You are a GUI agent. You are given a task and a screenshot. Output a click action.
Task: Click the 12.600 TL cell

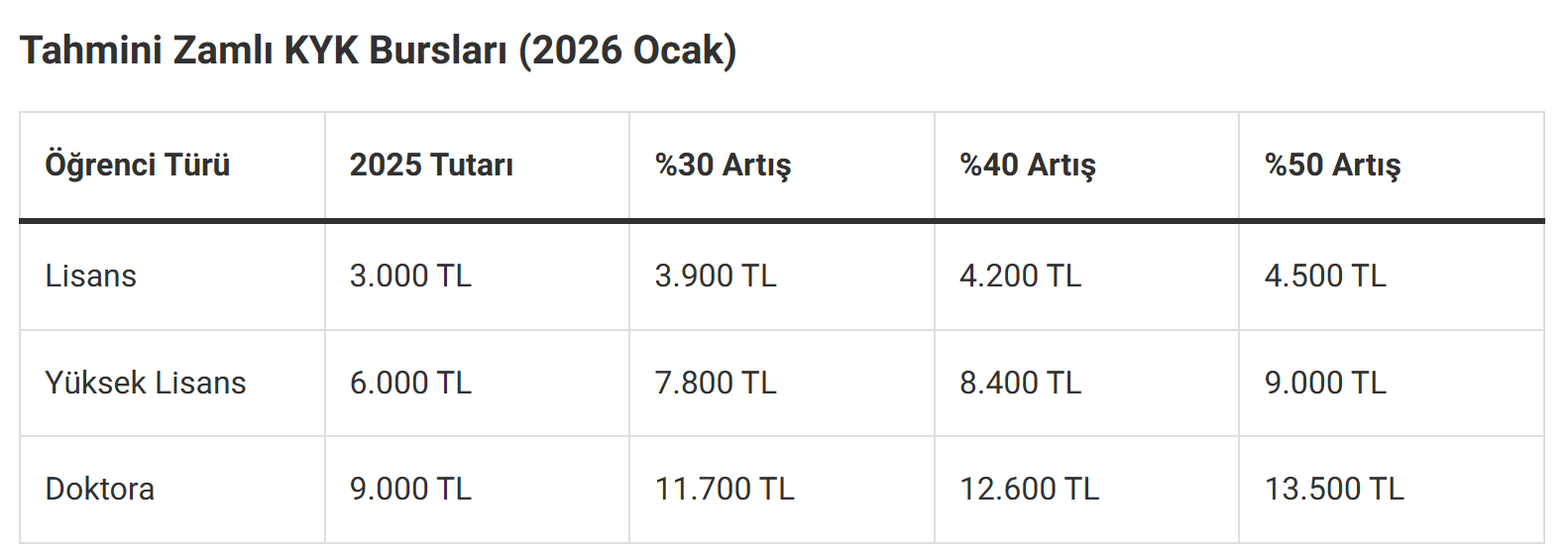click(x=1029, y=489)
